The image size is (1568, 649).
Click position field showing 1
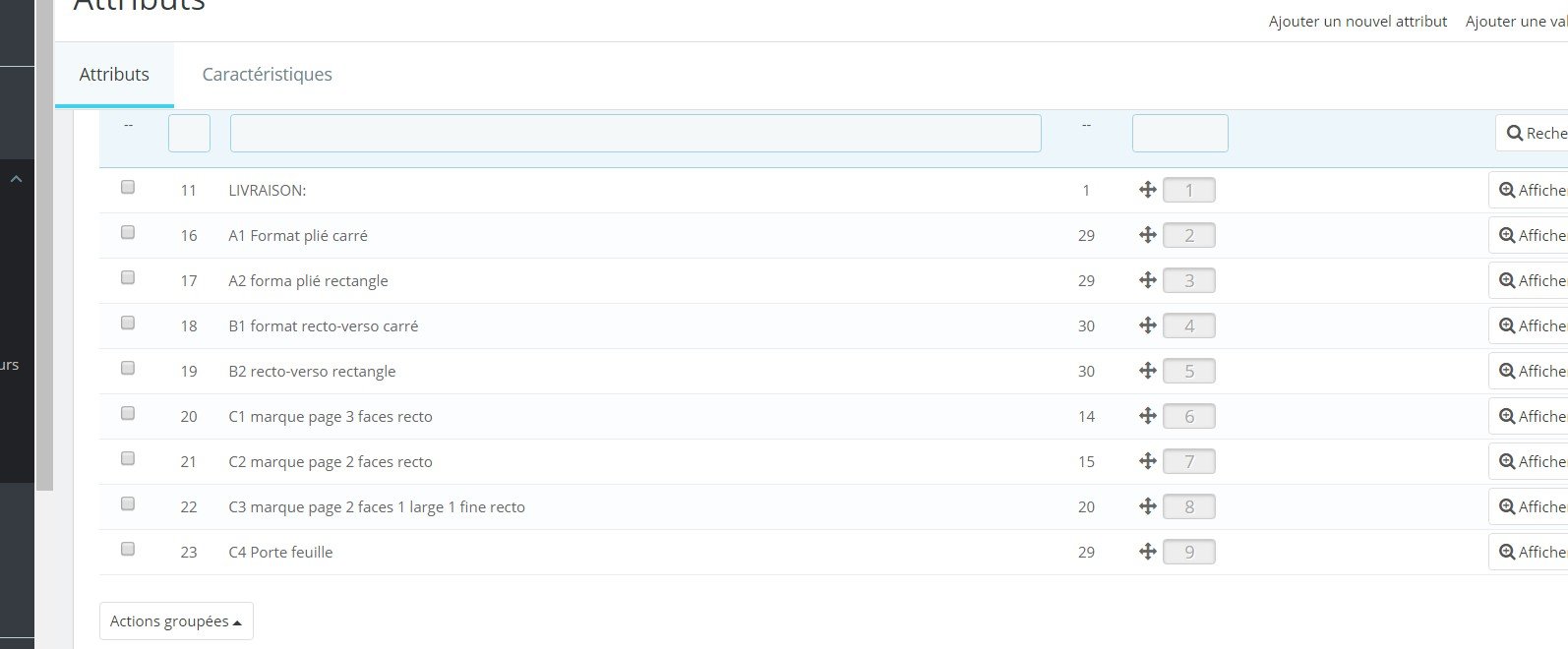pos(1188,190)
